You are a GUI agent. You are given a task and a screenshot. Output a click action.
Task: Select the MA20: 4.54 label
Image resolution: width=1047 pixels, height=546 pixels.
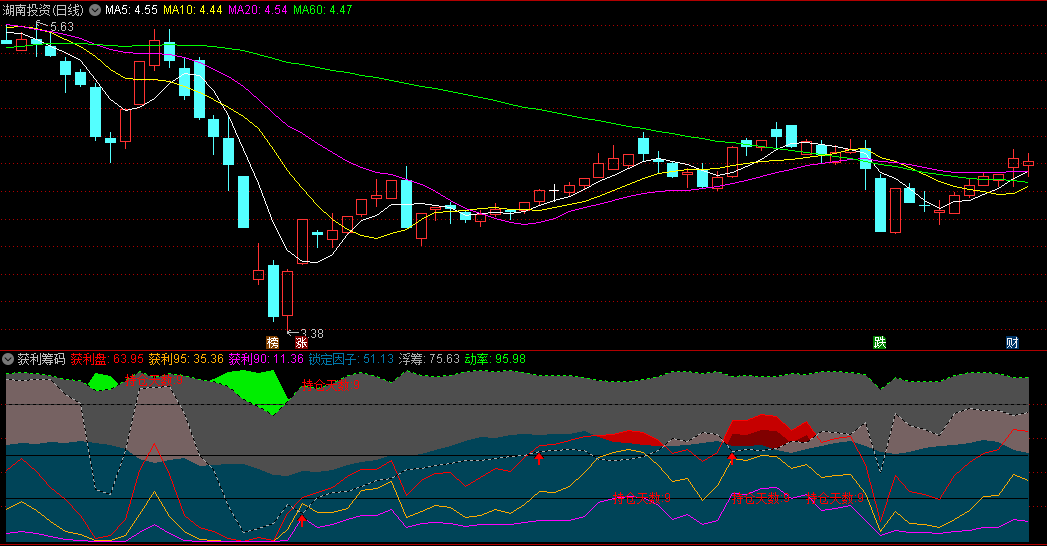pyautogui.click(x=258, y=10)
